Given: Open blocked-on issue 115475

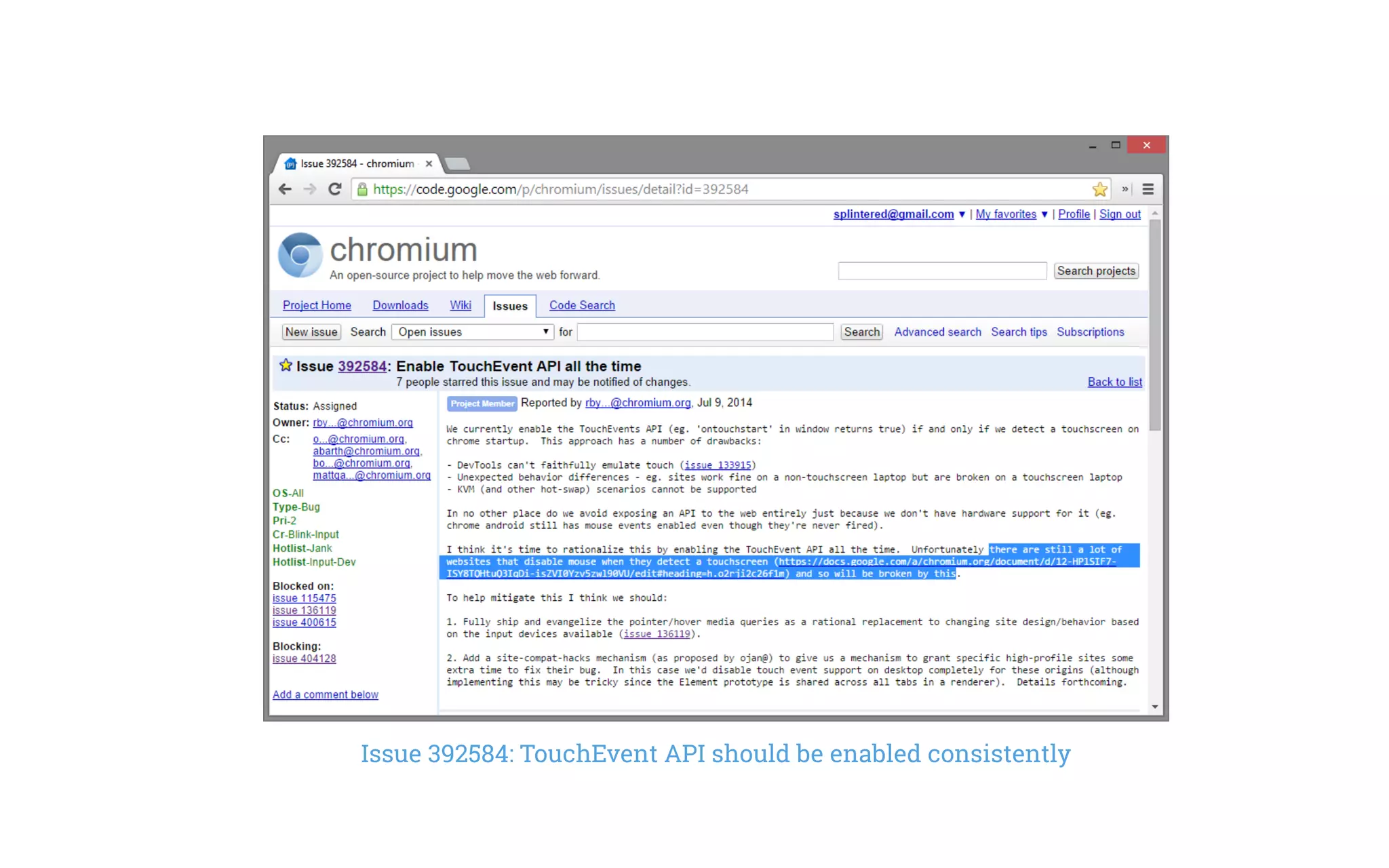Looking at the screenshot, I should pos(304,598).
